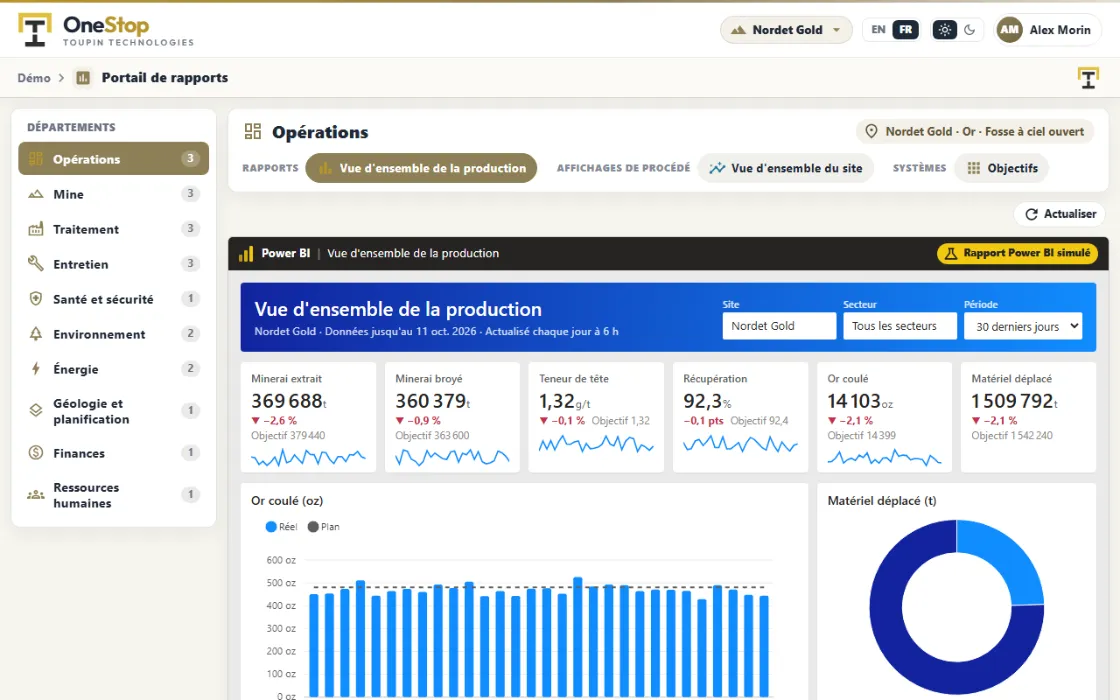Click the Finances dollar icon
This screenshot has height=700, width=1120.
(36, 453)
